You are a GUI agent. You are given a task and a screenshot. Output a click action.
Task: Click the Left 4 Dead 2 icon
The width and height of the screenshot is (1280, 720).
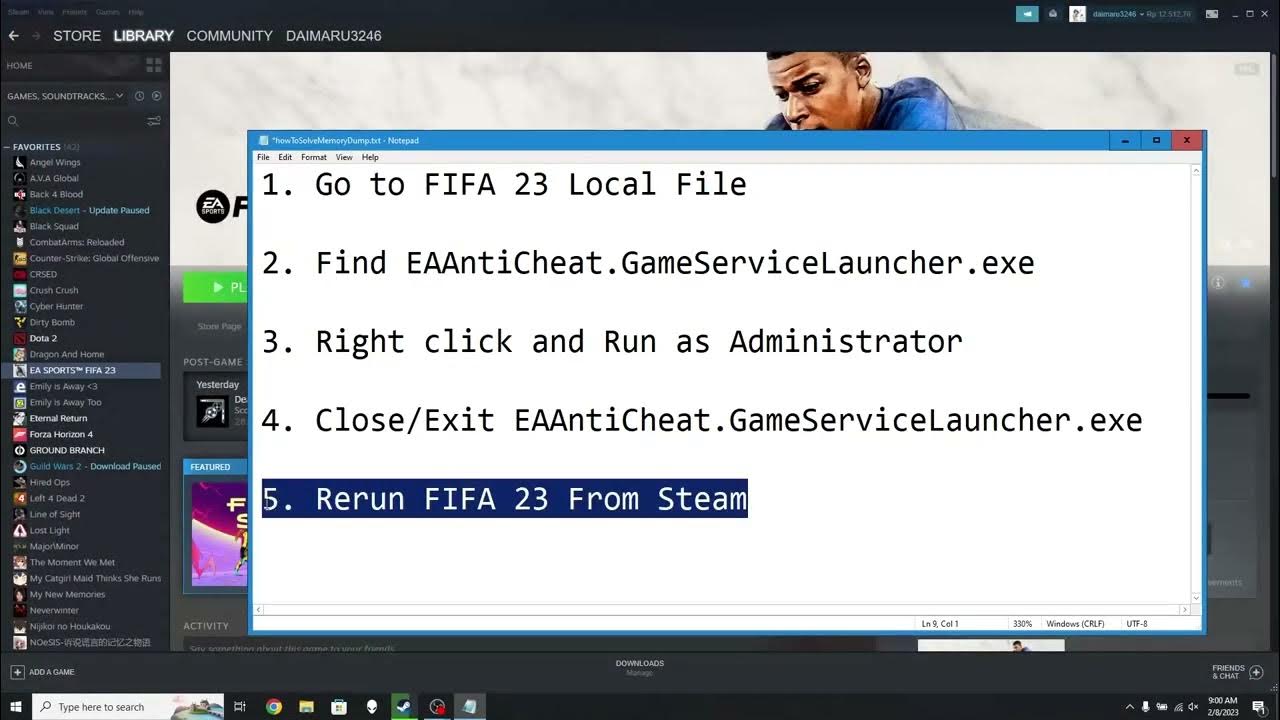click(20, 498)
